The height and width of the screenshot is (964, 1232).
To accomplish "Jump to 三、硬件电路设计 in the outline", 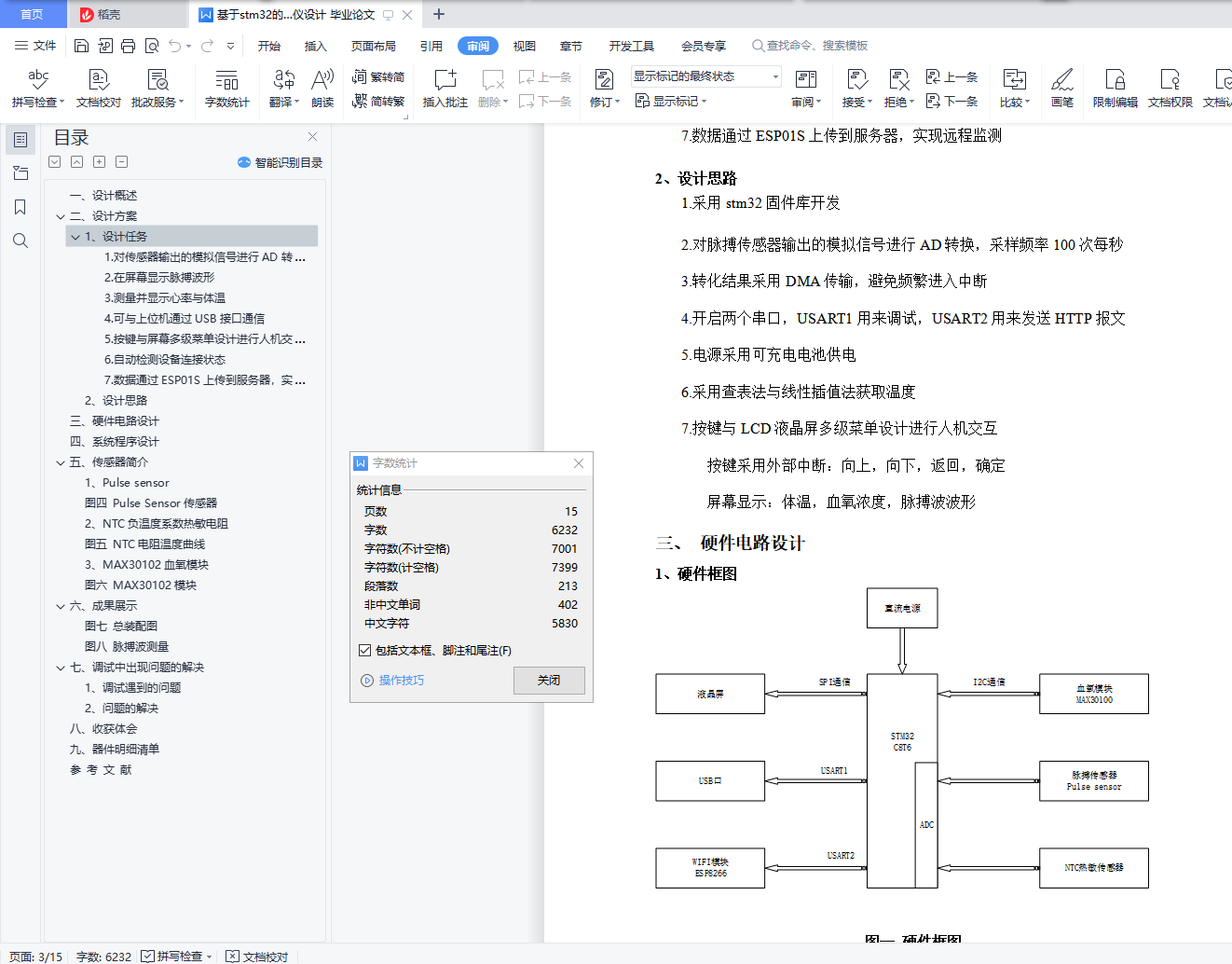I will 115,421.
